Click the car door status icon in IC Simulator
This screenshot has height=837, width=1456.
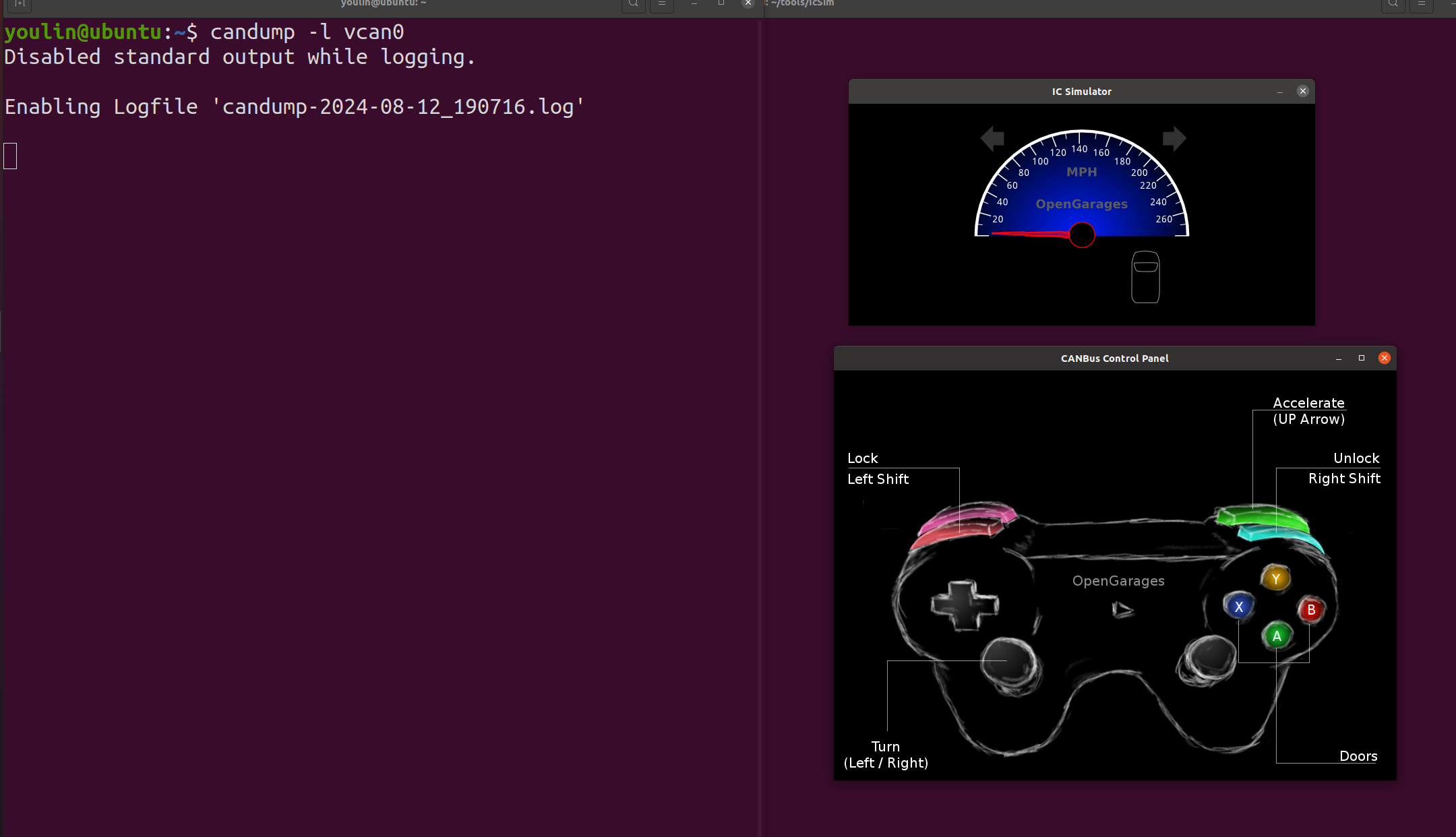1145,277
